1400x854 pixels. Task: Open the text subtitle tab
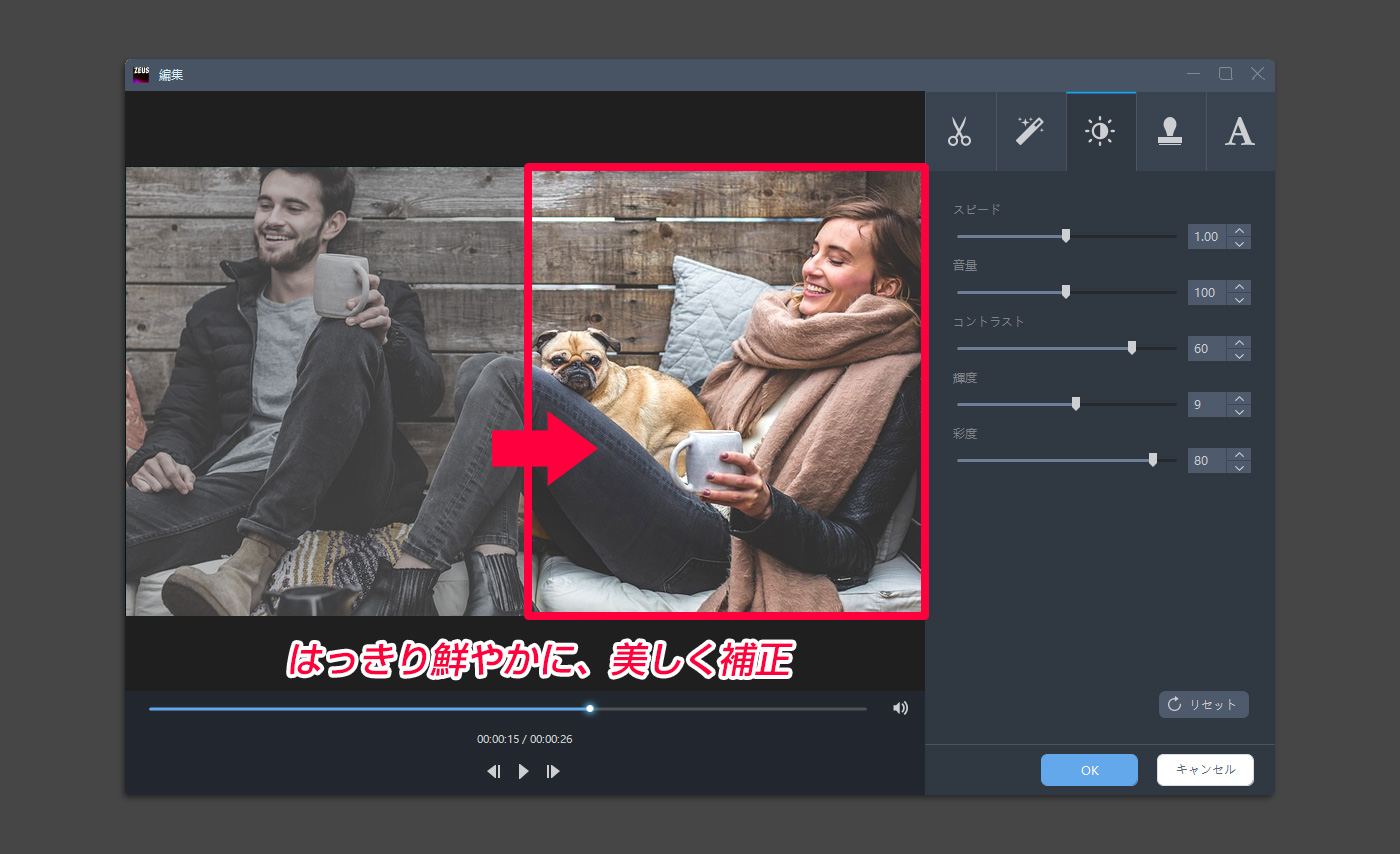[x=1240, y=132]
